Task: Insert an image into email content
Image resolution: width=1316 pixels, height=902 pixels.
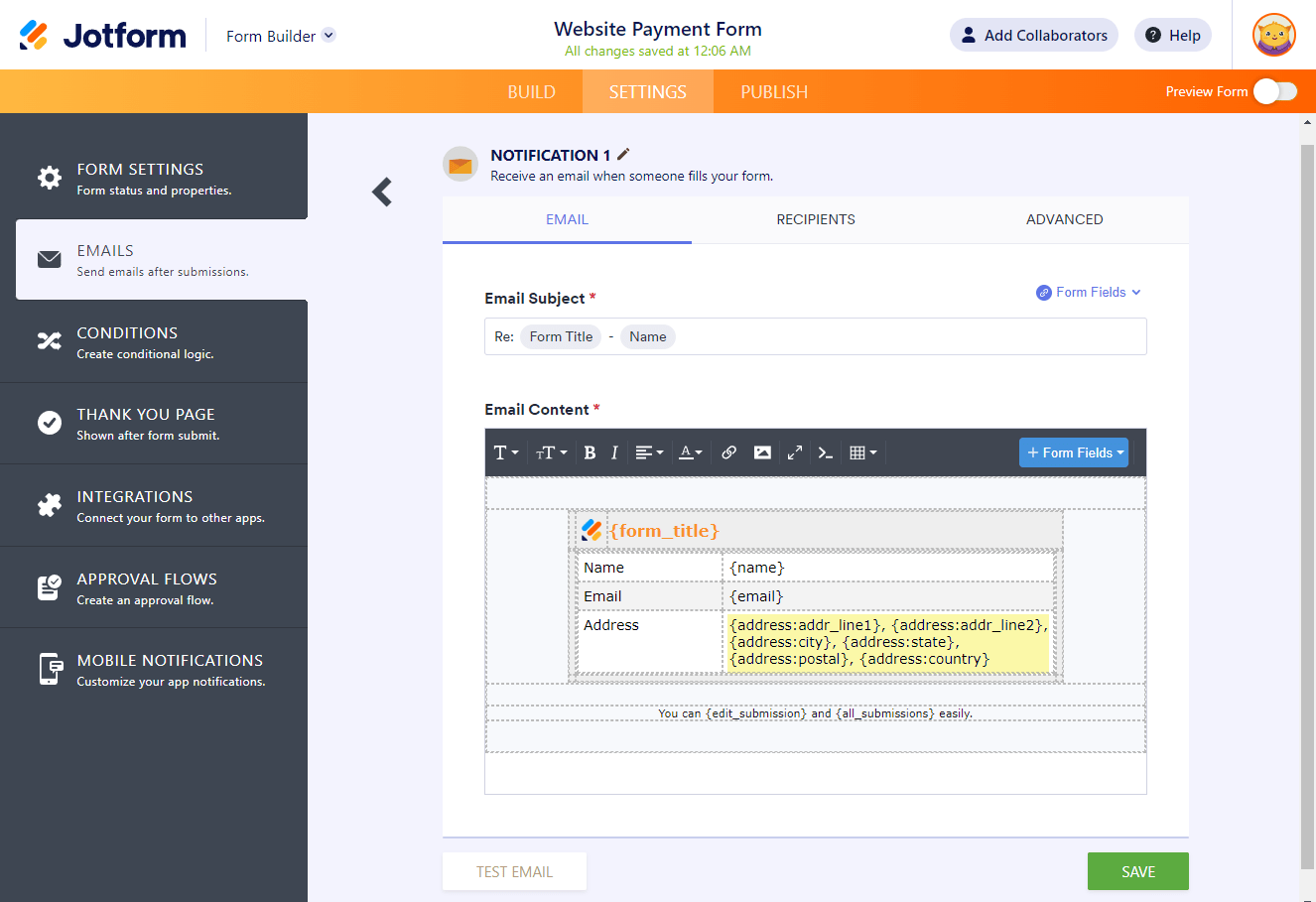Action: point(762,452)
